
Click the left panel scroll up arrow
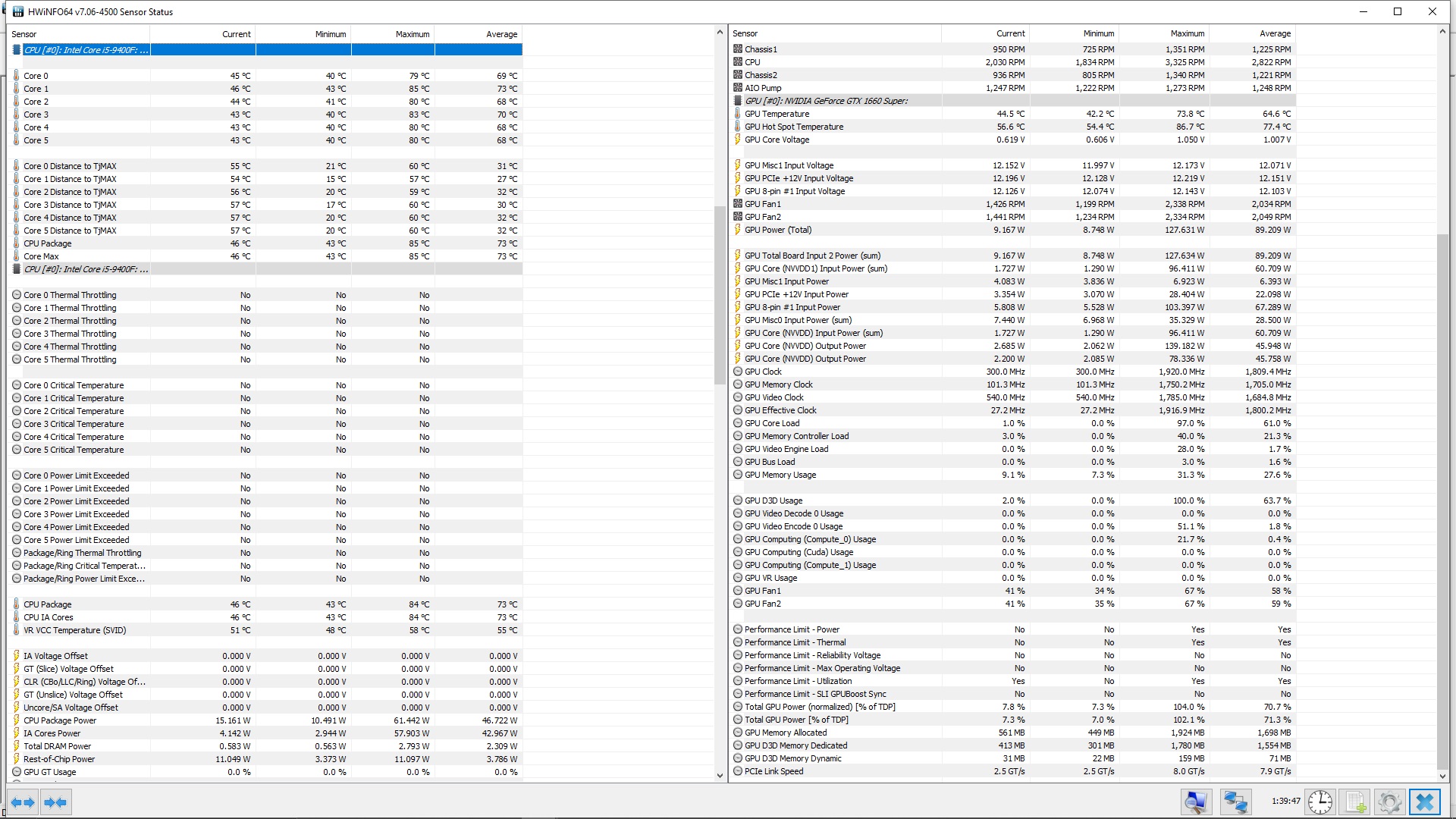(720, 33)
